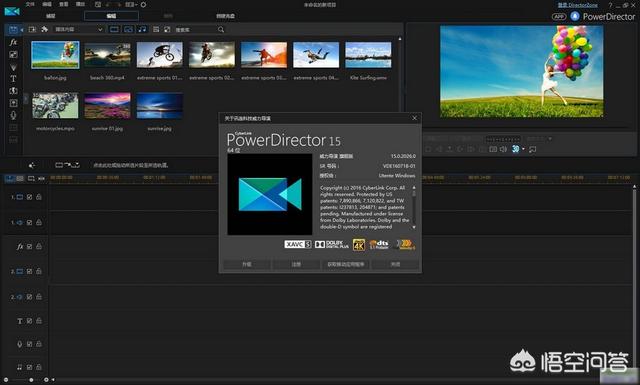Open the PiP Objects Room icon
The height and width of the screenshot is (385, 640).
13,54
